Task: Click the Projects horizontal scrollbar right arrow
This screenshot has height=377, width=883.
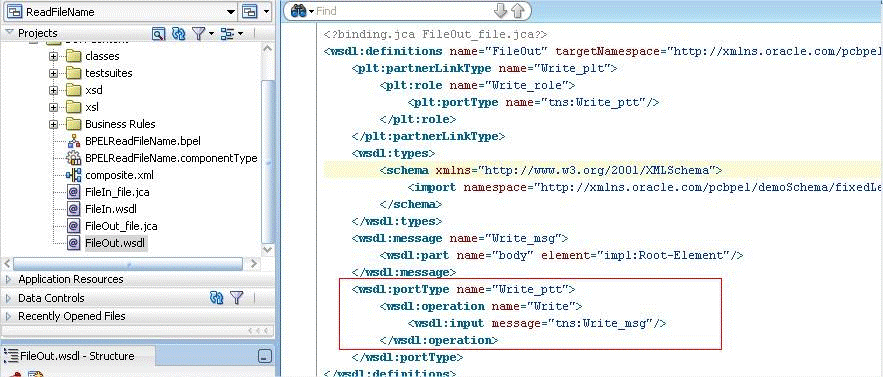Action: (253, 264)
